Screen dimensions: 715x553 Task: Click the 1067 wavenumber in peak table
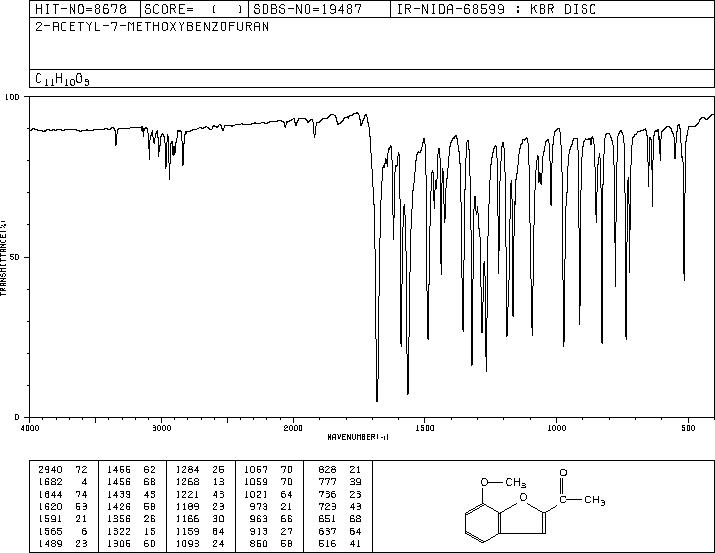[256, 470]
